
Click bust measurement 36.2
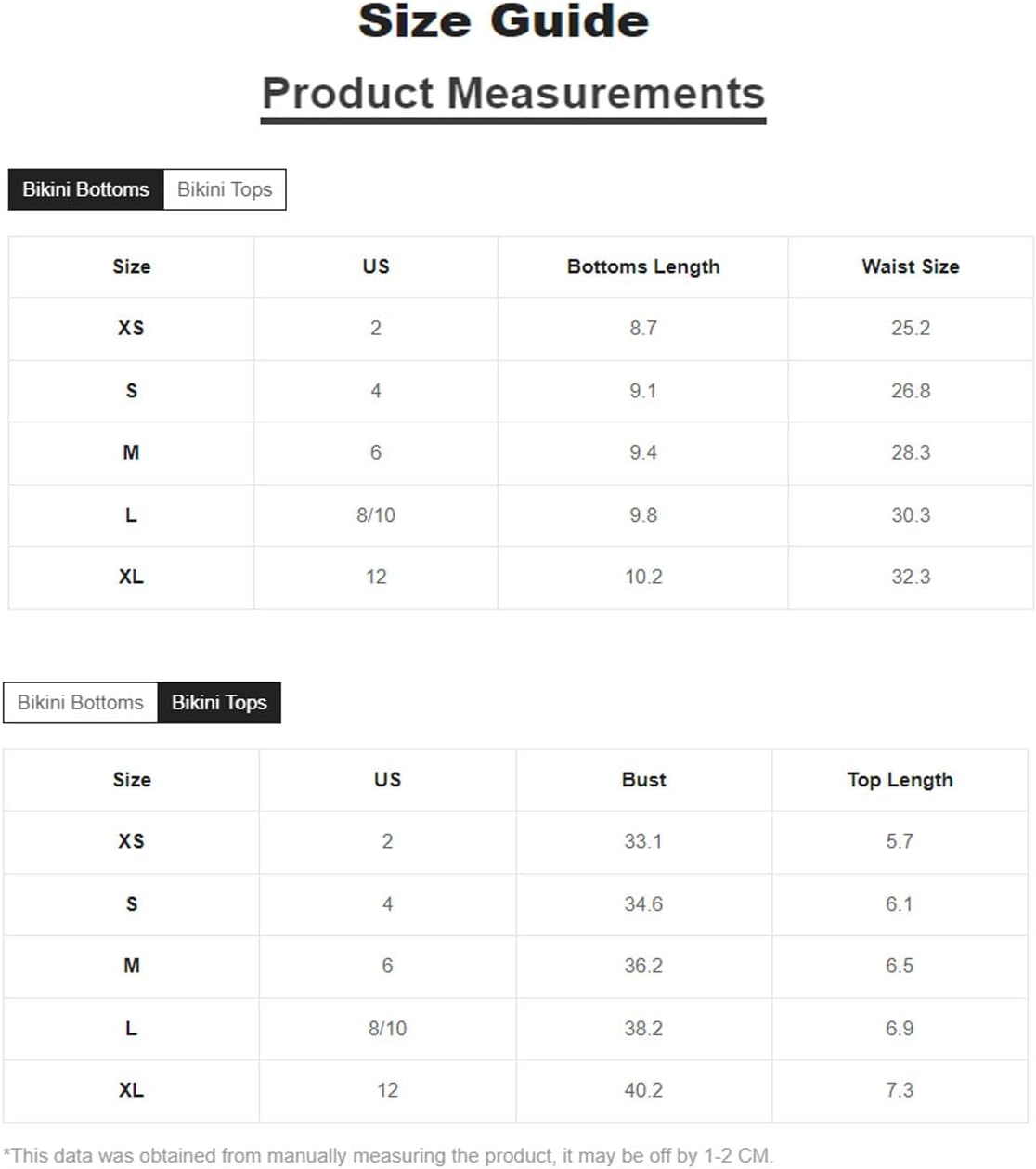click(643, 967)
